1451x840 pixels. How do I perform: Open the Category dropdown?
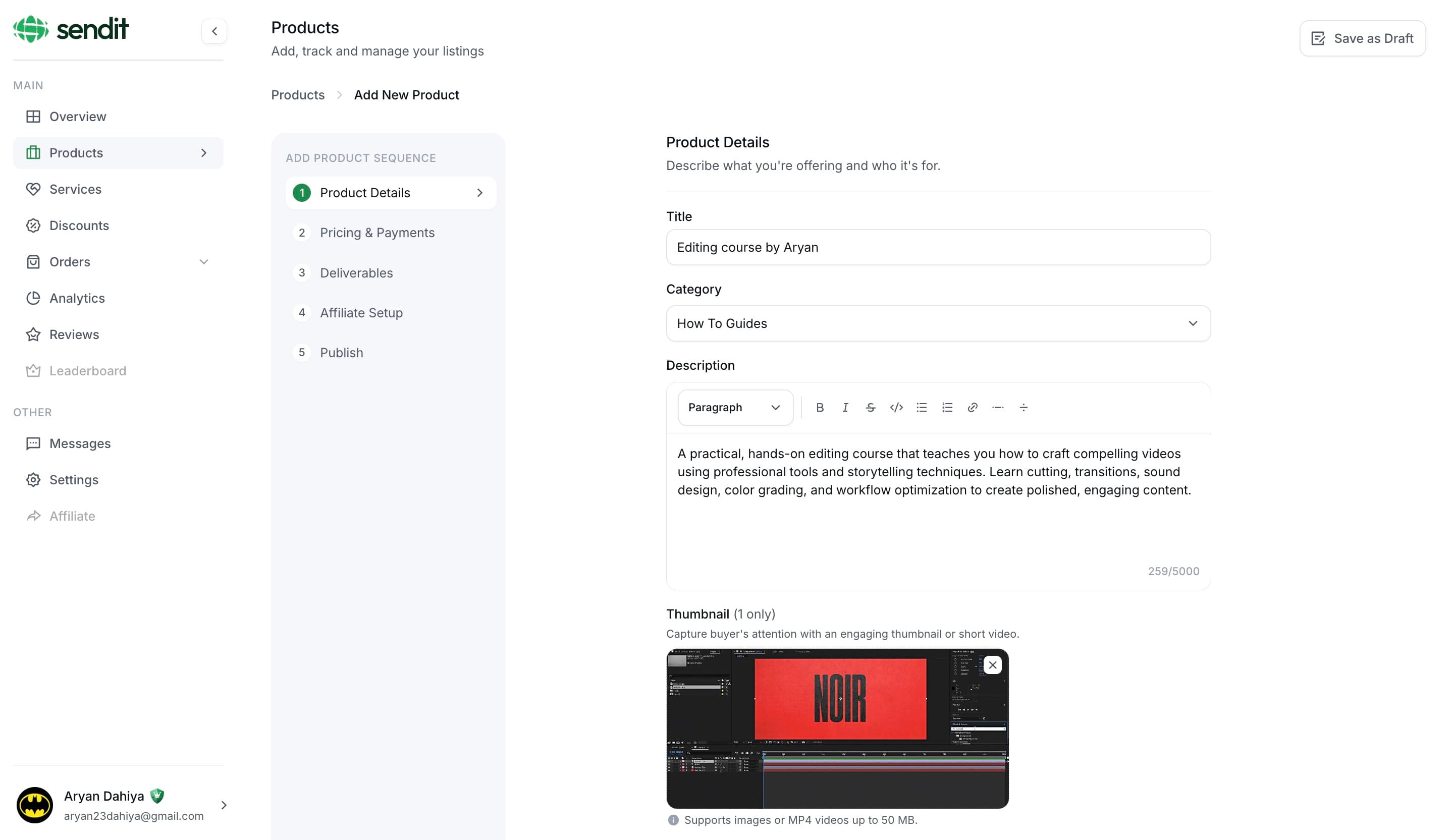[939, 323]
